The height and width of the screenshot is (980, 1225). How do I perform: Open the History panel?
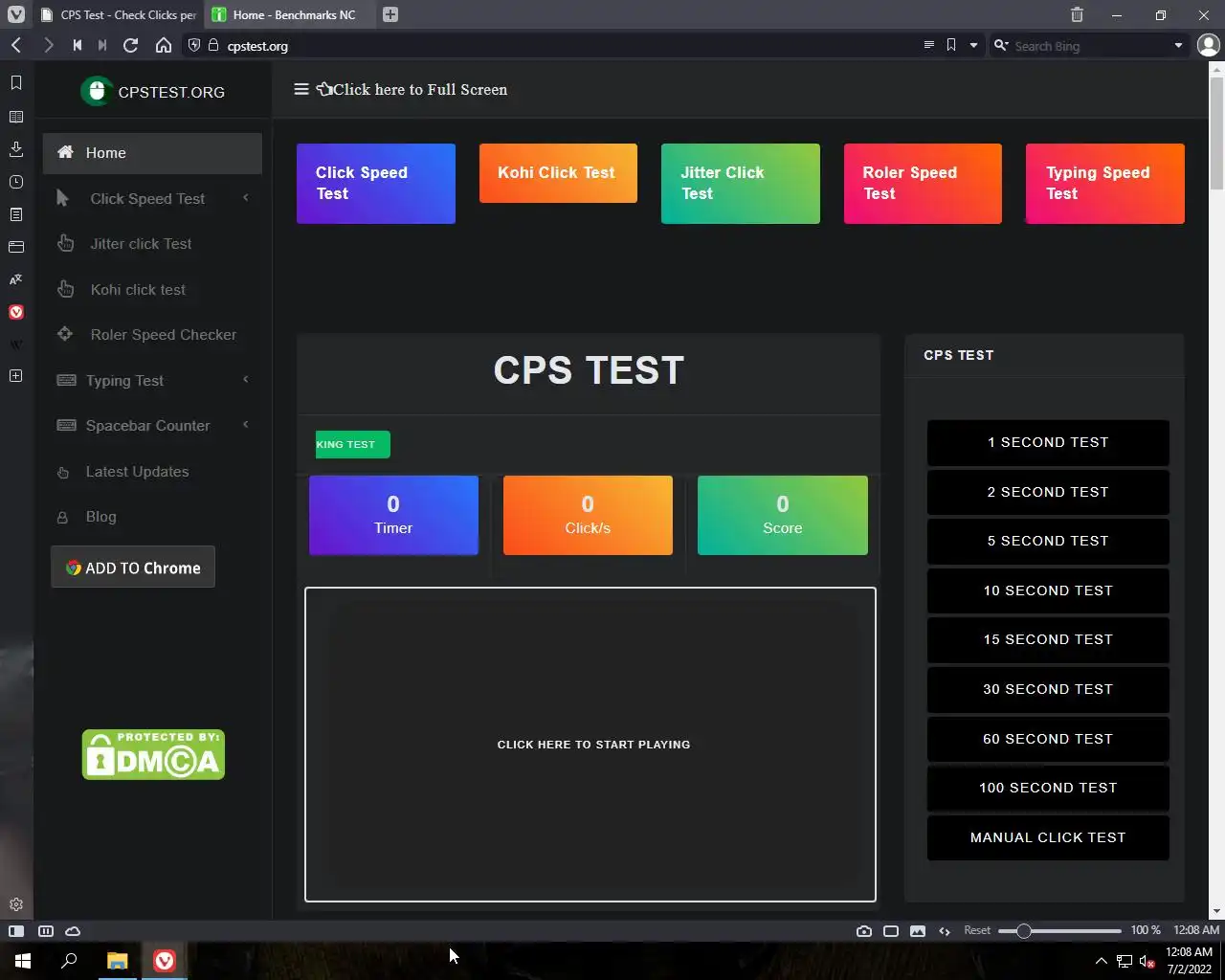16,182
